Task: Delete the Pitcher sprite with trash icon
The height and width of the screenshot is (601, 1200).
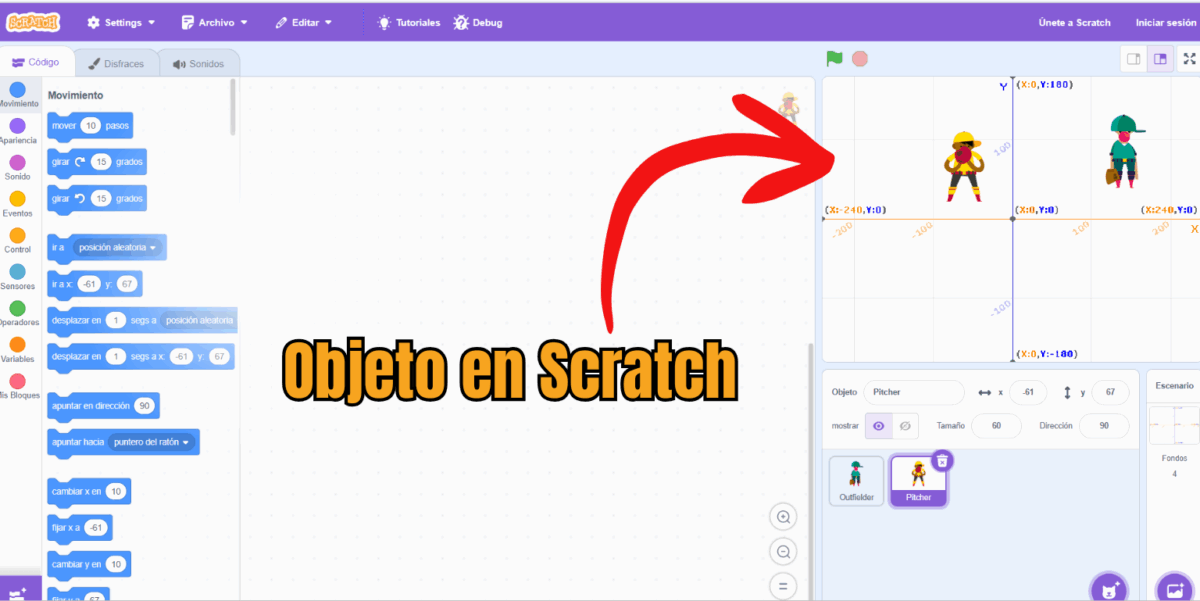Action: click(942, 460)
